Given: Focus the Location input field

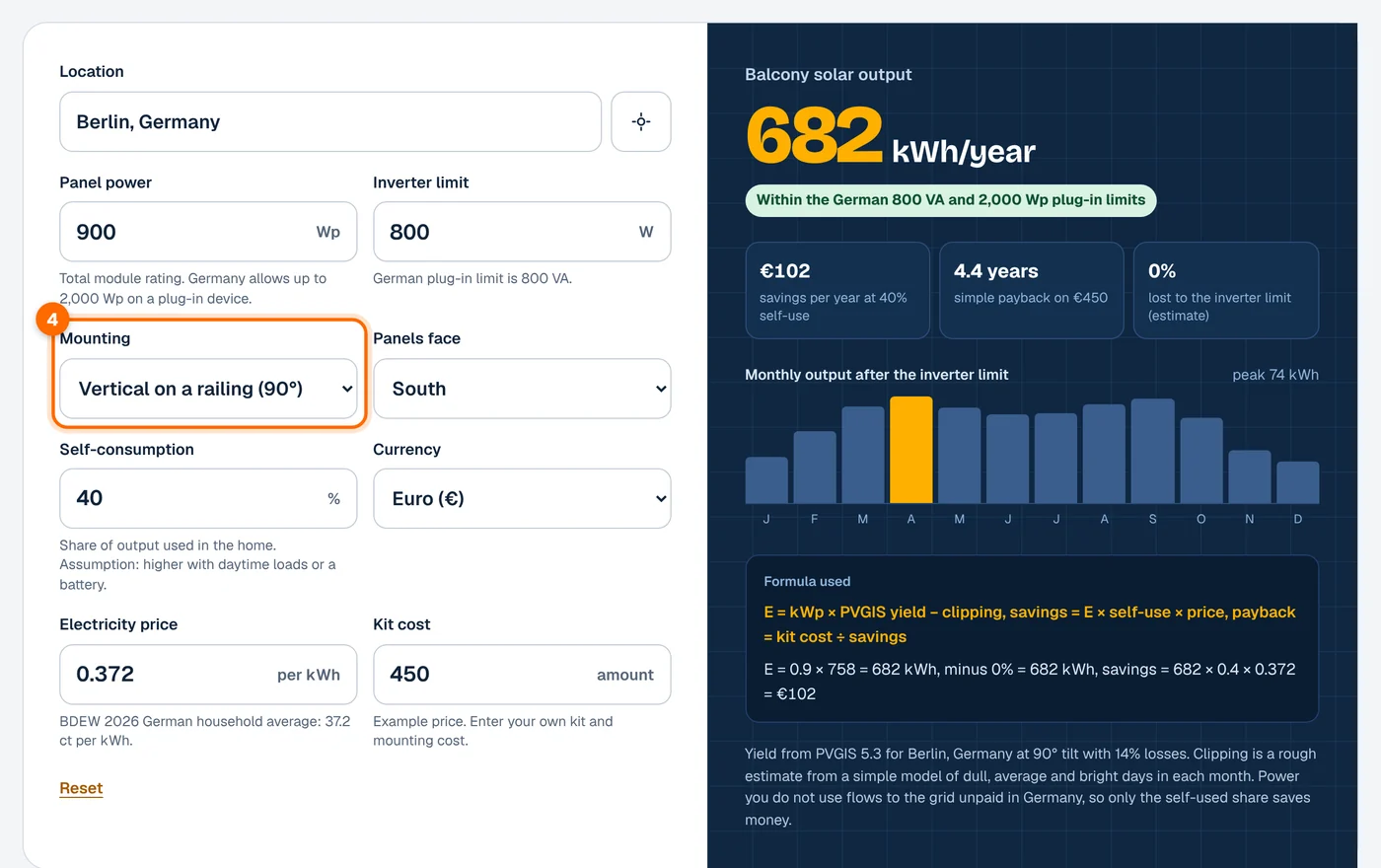Looking at the screenshot, I should pyautogui.click(x=330, y=122).
